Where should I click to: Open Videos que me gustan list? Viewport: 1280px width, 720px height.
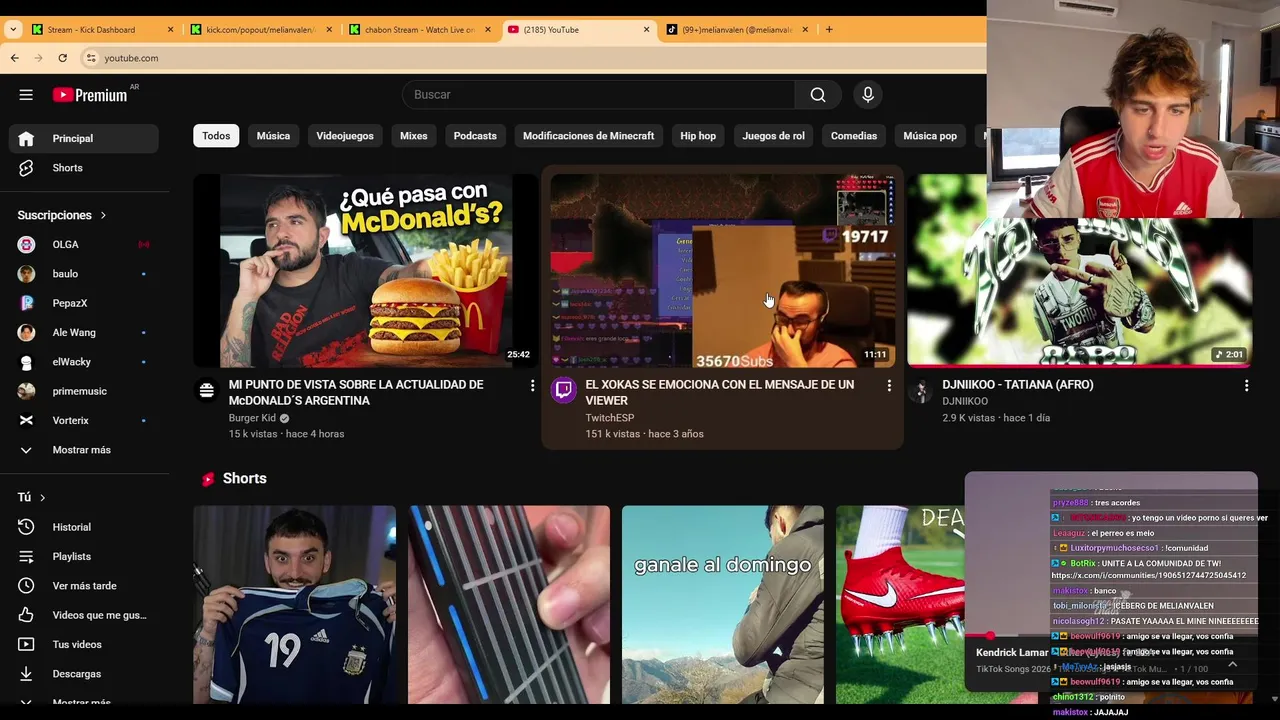click(84, 615)
